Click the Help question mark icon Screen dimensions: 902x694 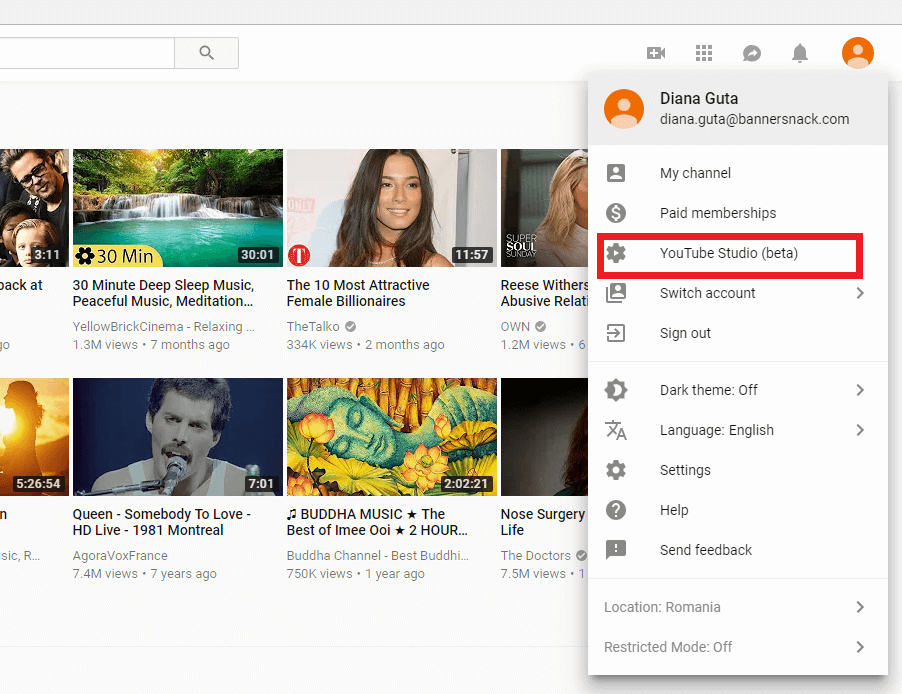coord(616,510)
